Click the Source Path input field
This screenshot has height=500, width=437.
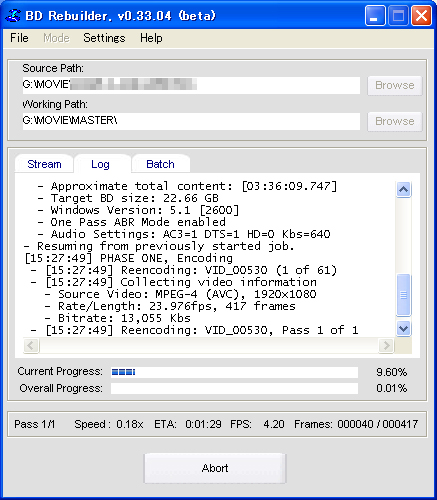coord(191,85)
